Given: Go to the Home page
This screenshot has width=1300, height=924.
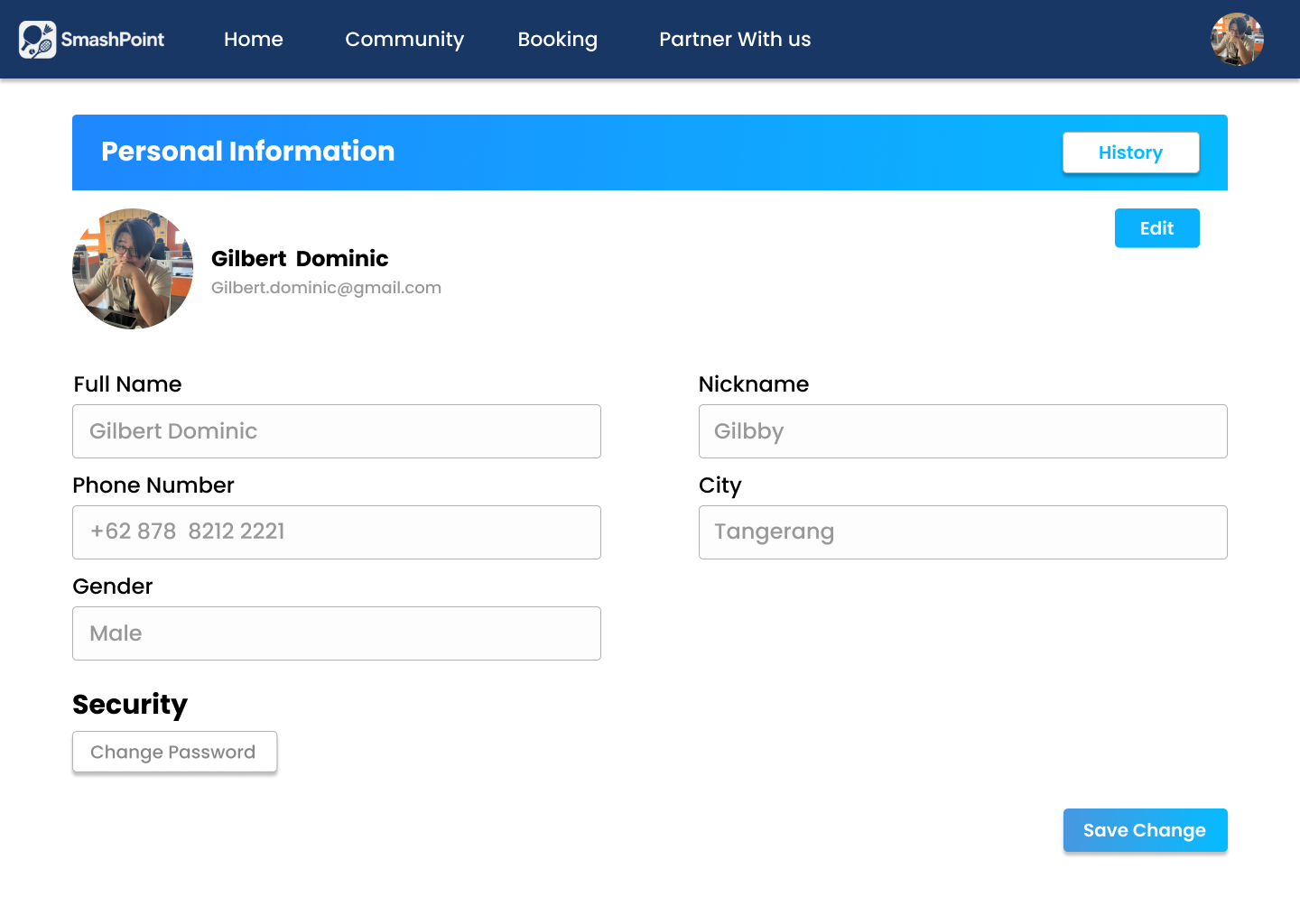Looking at the screenshot, I should [253, 40].
